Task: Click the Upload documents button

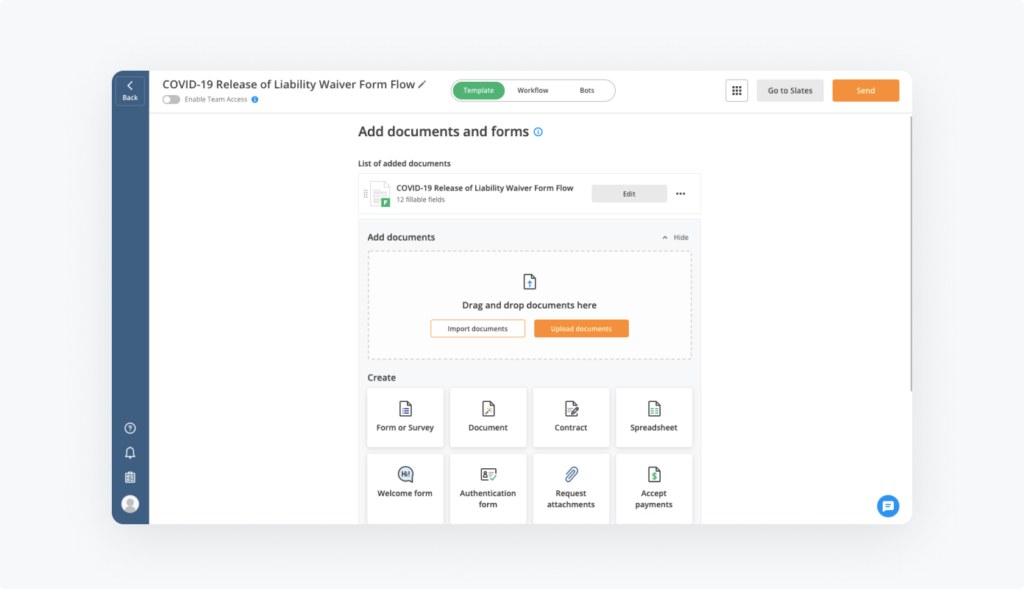Action: [x=581, y=328]
